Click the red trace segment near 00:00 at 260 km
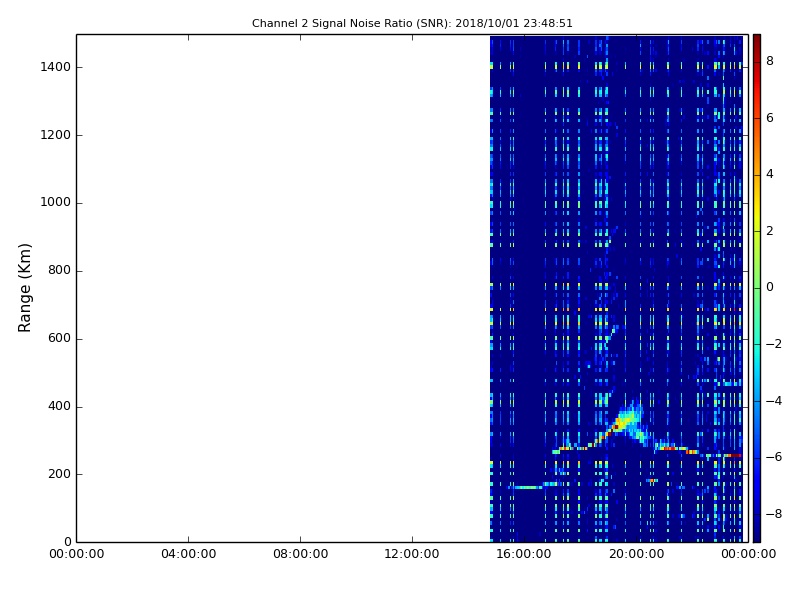Image resolution: width=800 pixels, height=600 pixels. point(734,455)
